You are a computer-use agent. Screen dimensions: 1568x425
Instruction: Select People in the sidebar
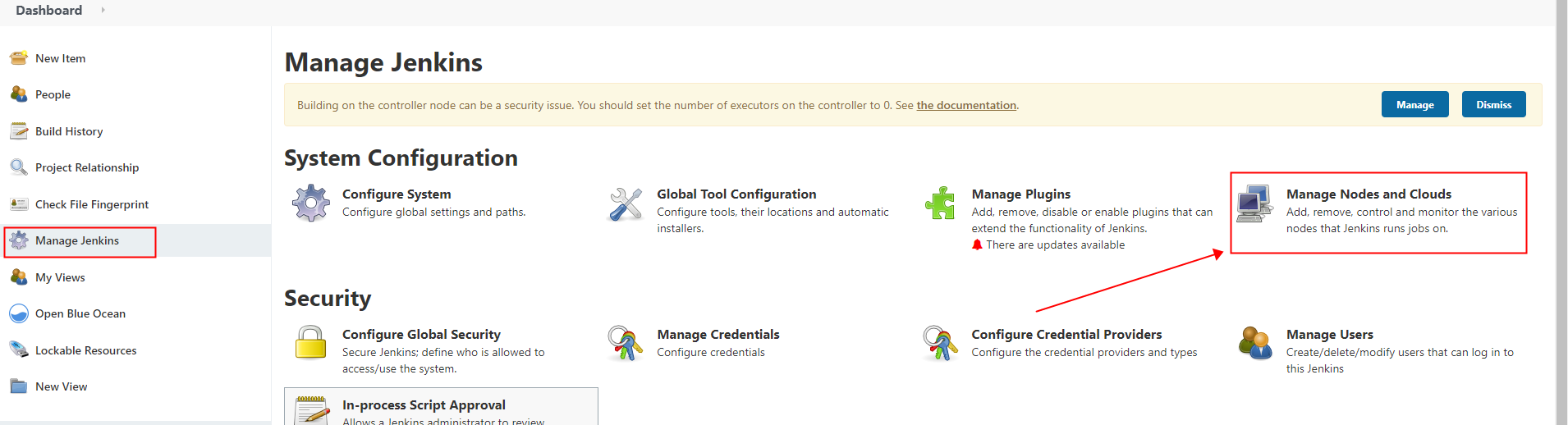point(53,94)
